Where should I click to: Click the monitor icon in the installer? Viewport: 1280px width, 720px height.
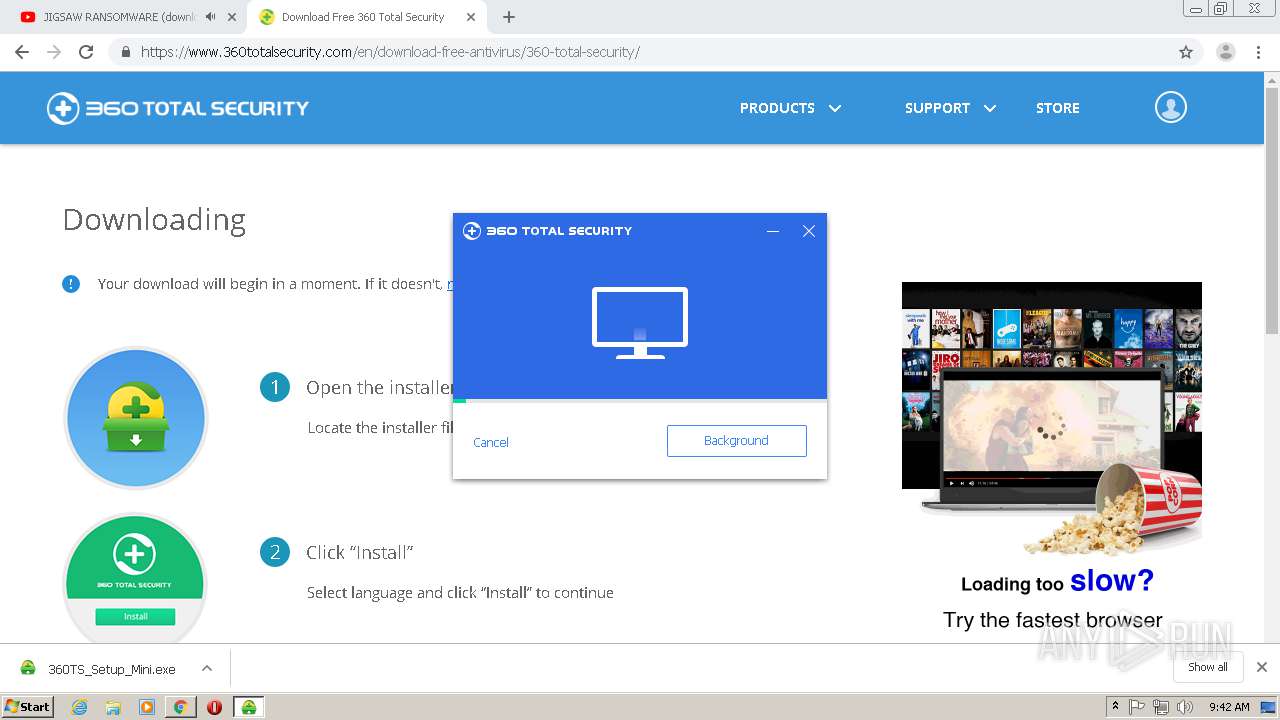pyautogui.click(x=640, y=322)
